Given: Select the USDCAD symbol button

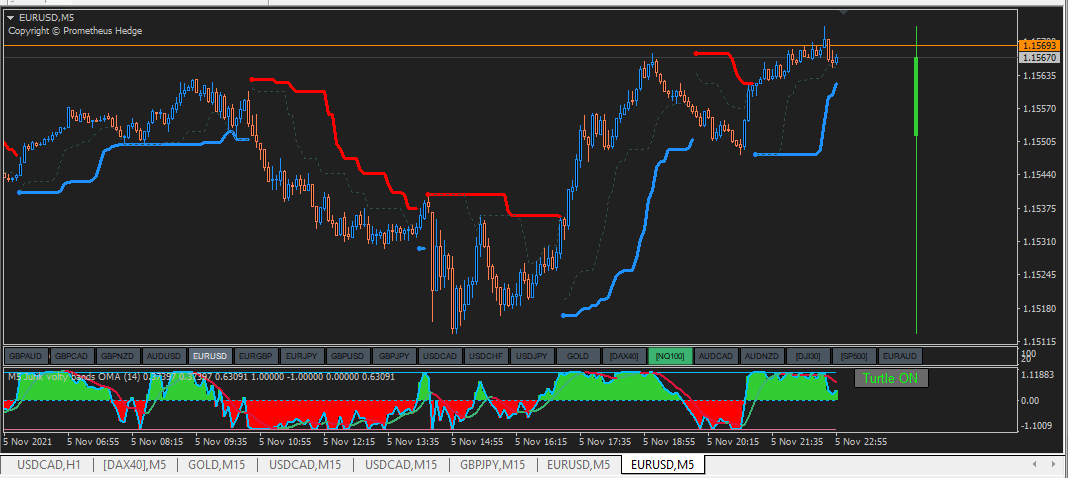Looking at the screenshot, I should (x=440, y=356).
